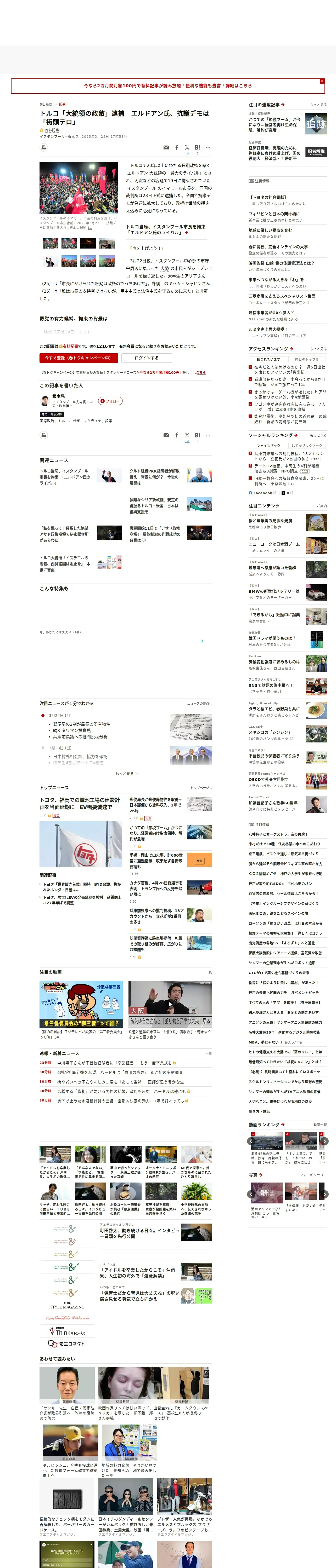The image size is (336, 1568).
Task: Share on X icon below headline
Action: (x=187, y=147)
